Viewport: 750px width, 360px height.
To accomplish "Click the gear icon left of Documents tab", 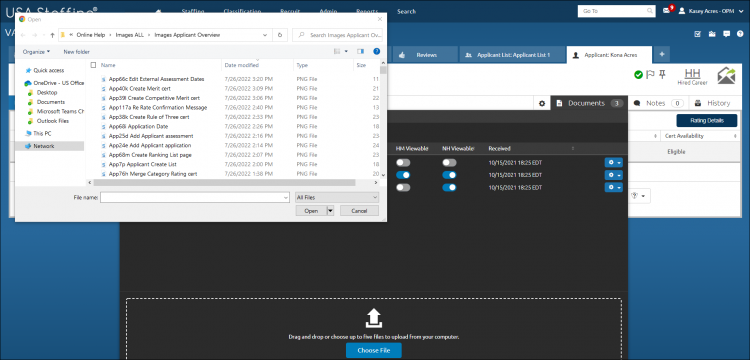I will pyautogui.click(x=542, y=103).
